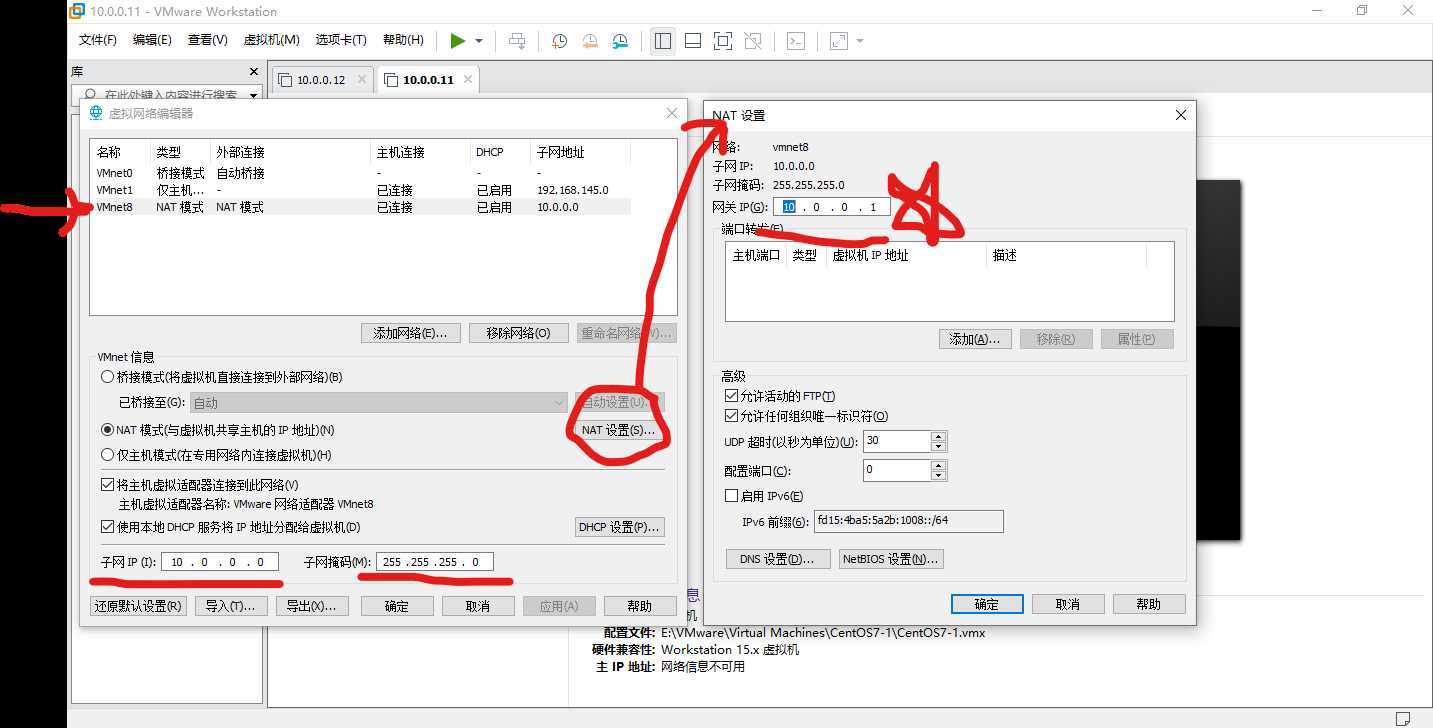Click the 导入(T)... button
Viewport: 1433px width, 728px height.
click(230, 606)
